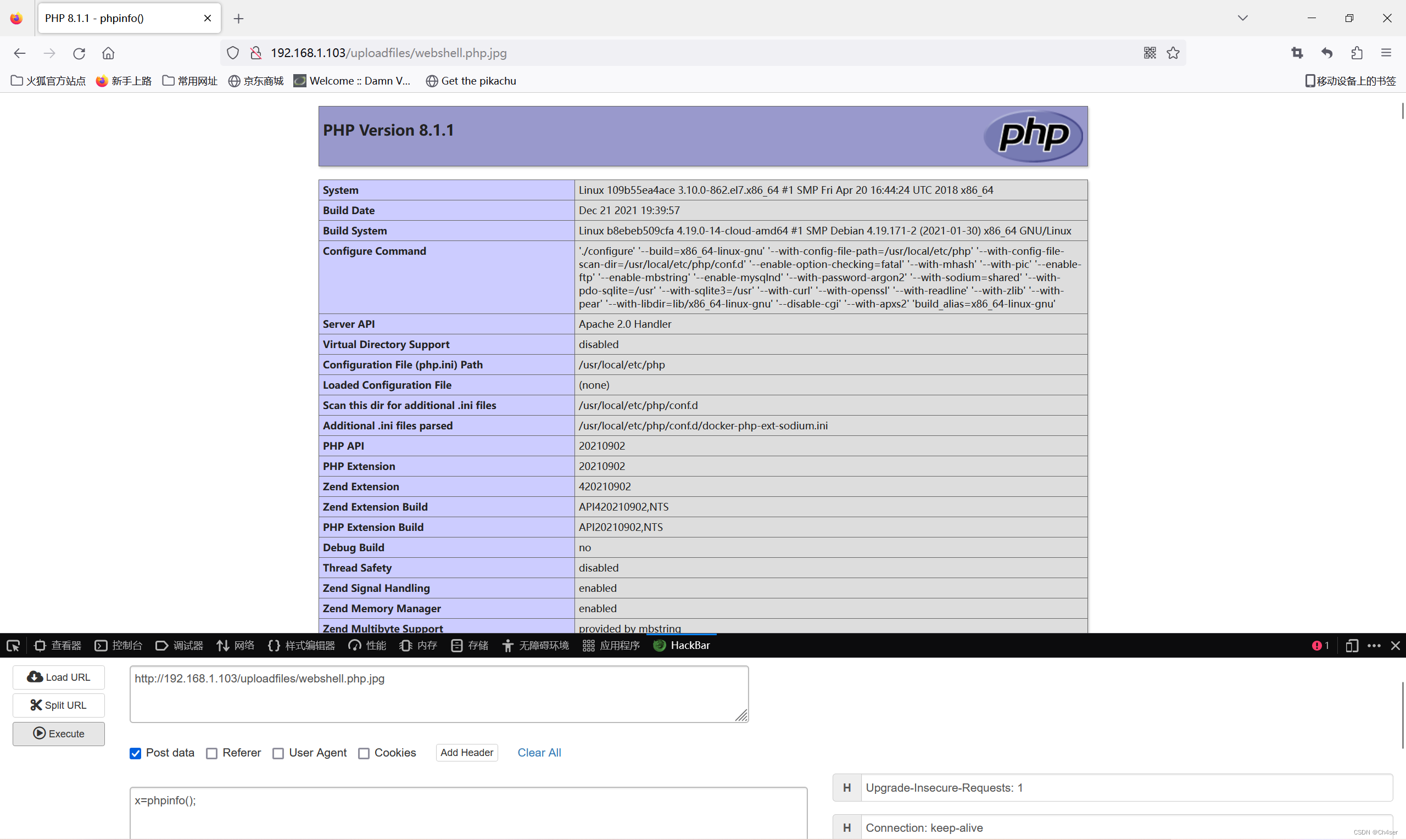The image size is (1406, 840).
Task: Check the Cookies checkbox
Action: tap(364, 753)
